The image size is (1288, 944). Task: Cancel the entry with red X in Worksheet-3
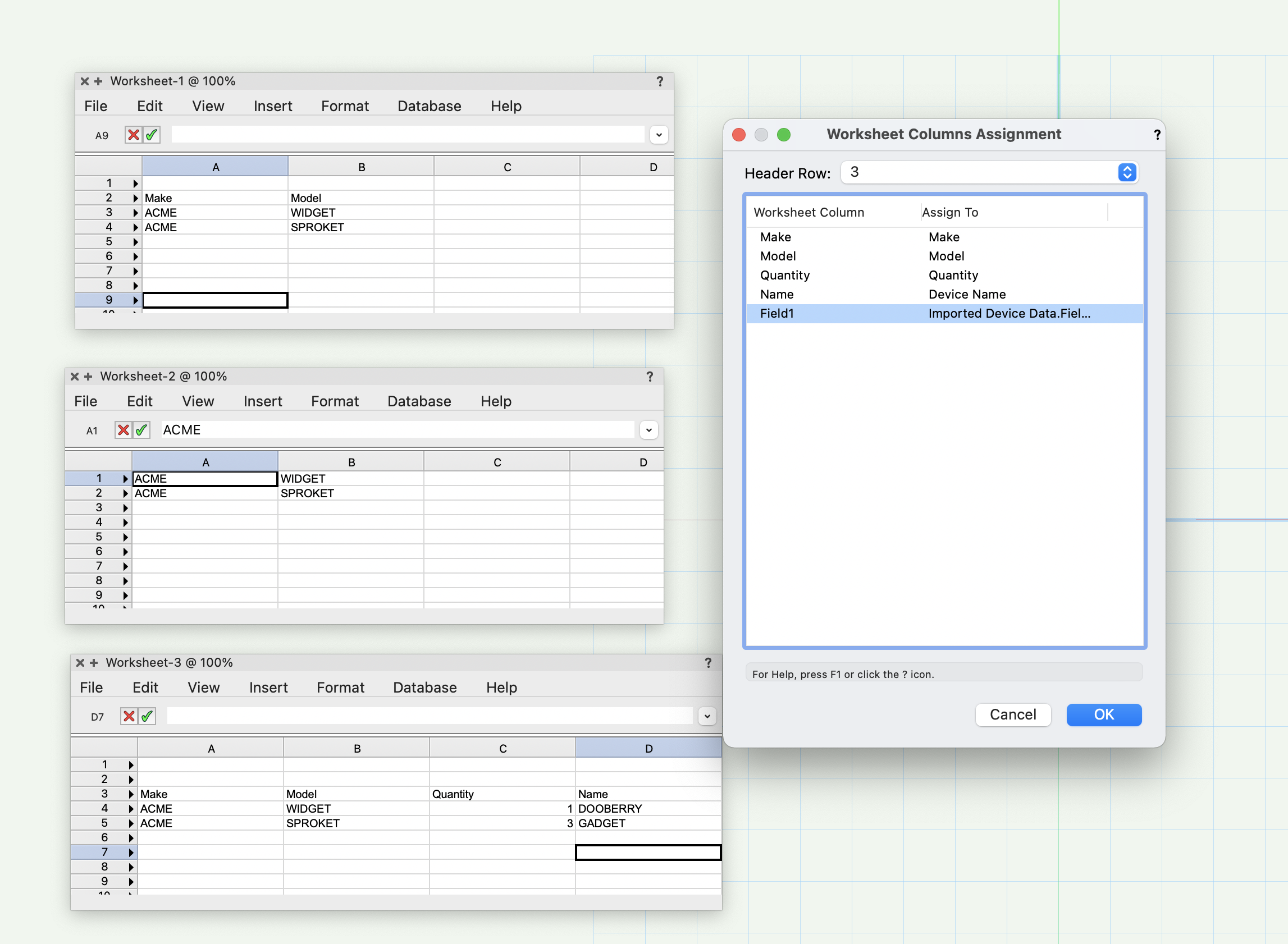coord(128,716)
